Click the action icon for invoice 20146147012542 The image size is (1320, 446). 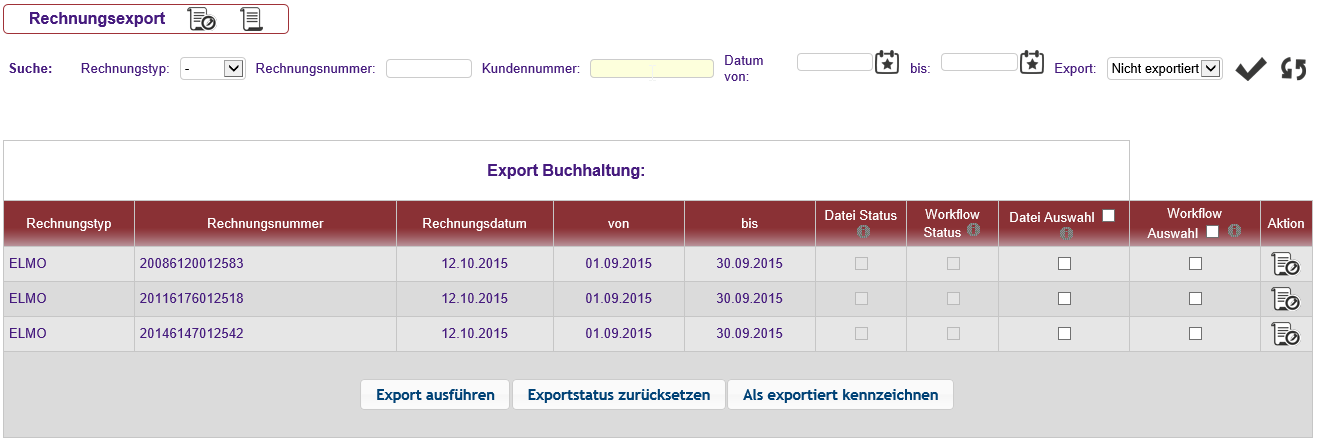pos(1285,334)
